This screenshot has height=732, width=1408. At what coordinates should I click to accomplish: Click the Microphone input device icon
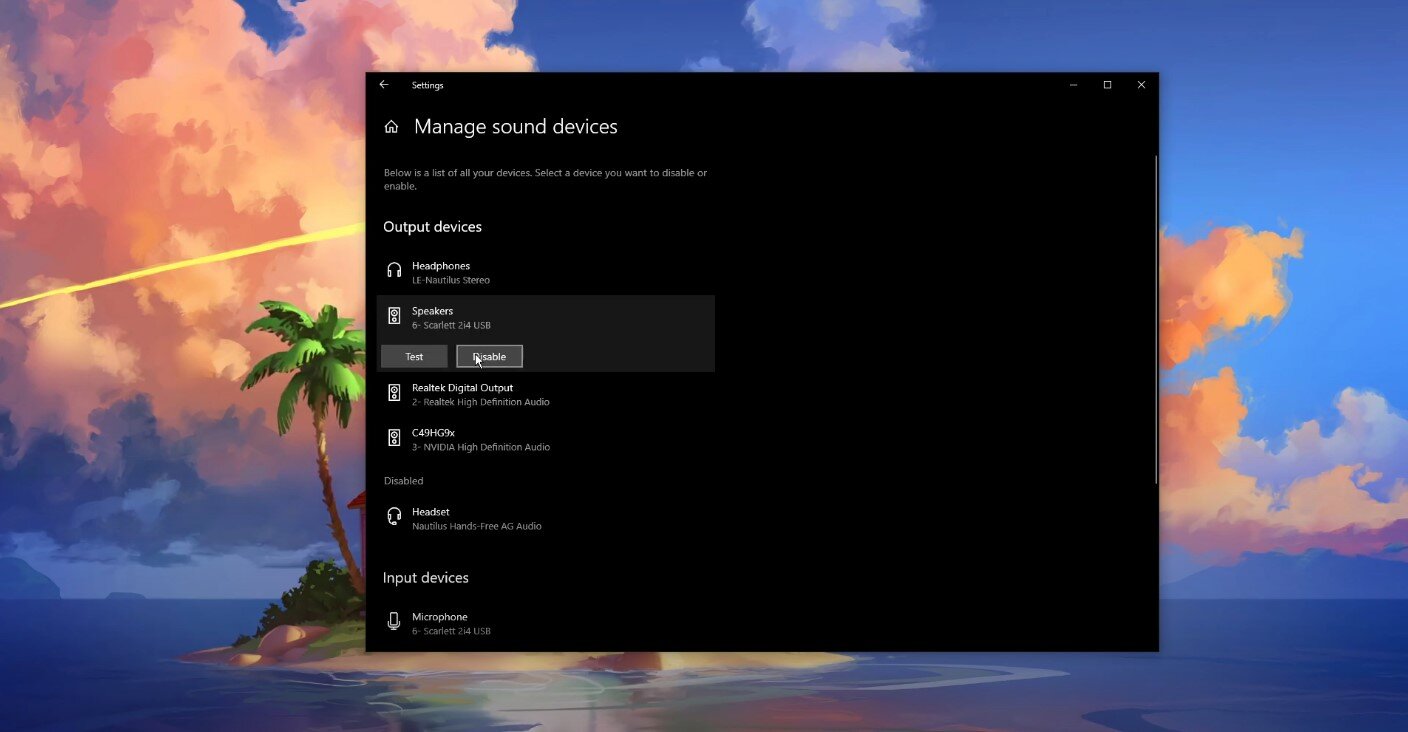(x=394, y=622)
